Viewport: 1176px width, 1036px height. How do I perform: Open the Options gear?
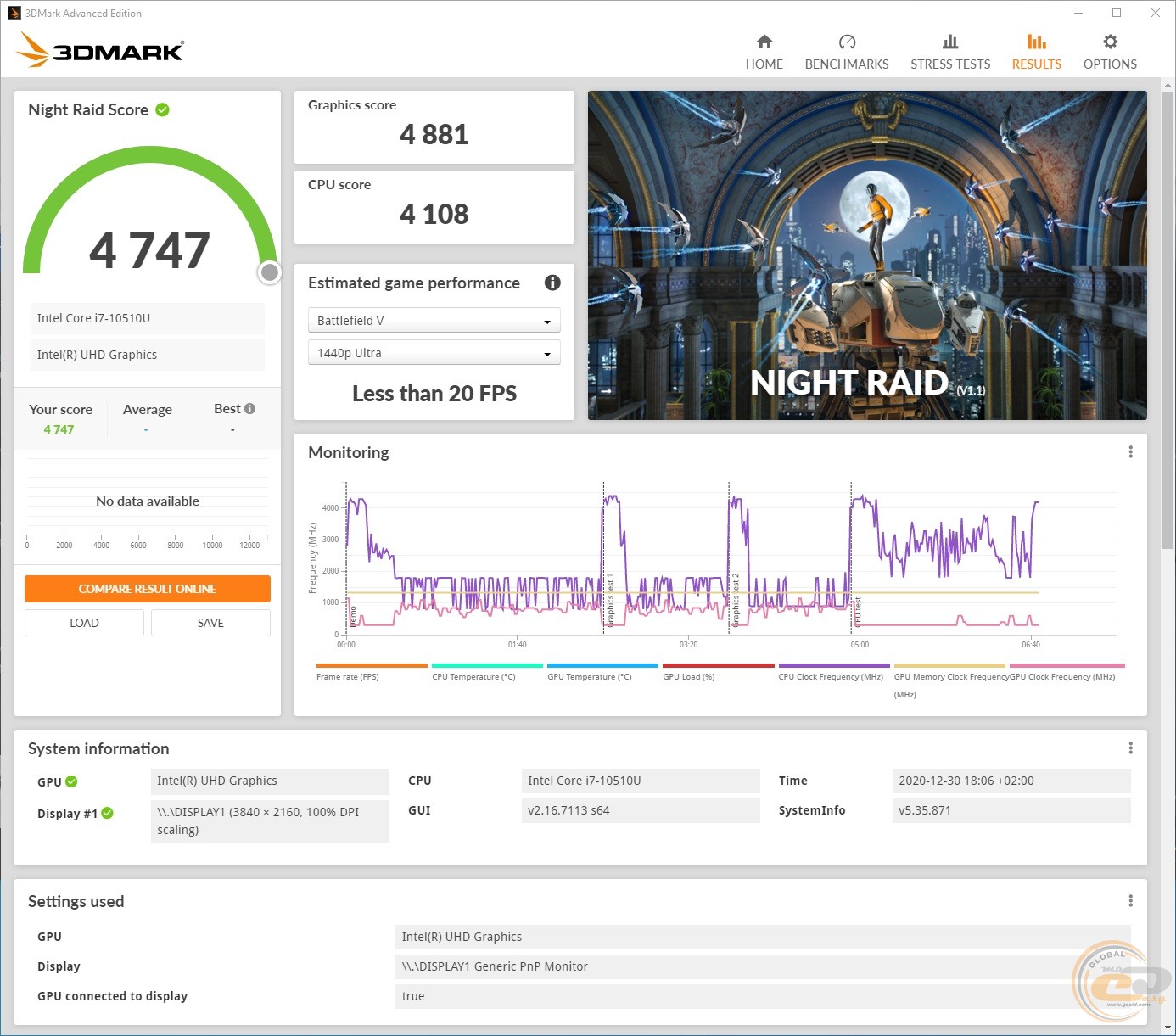pos(1109,42)
